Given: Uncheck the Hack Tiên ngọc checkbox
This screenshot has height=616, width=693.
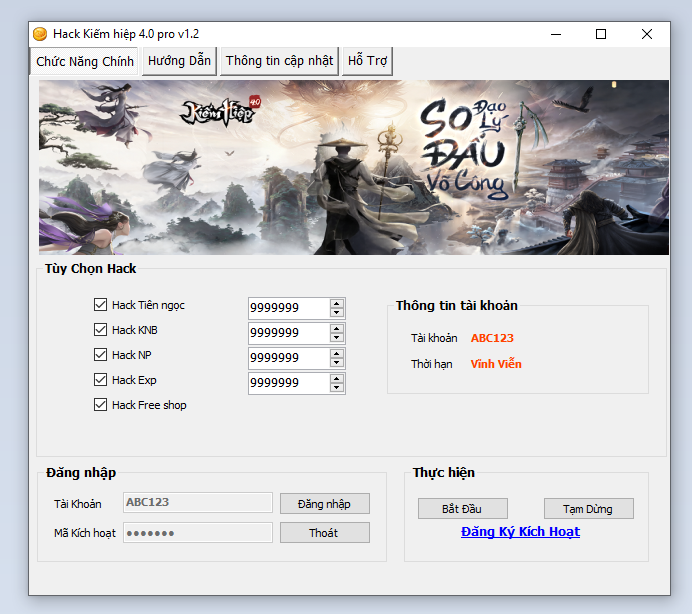Looking at the screenshot, I should tap(100, 305).
